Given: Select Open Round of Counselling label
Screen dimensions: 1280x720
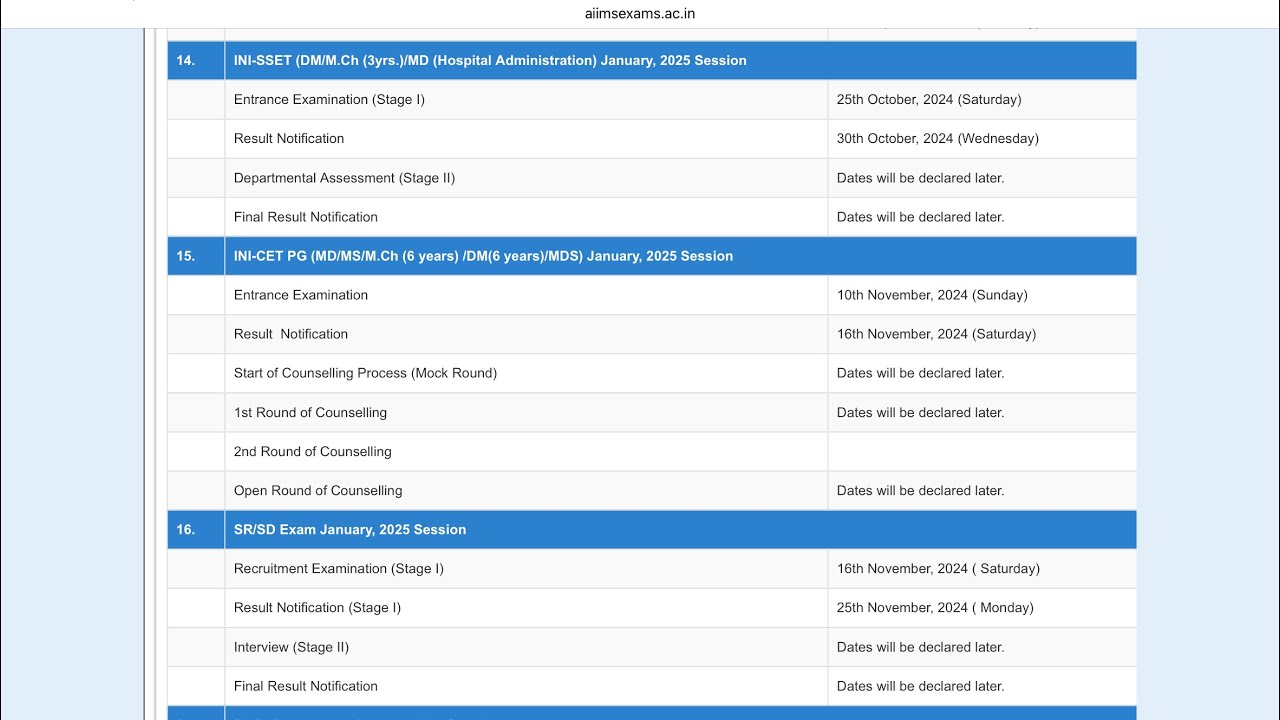Looking at the screenshot, I should point(318,490).
